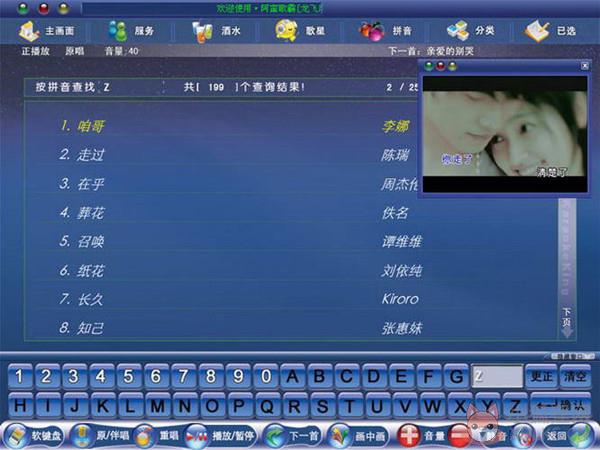Click the main window green orb button
Viewport: 600px width, 450px height.
coord(23,8)
